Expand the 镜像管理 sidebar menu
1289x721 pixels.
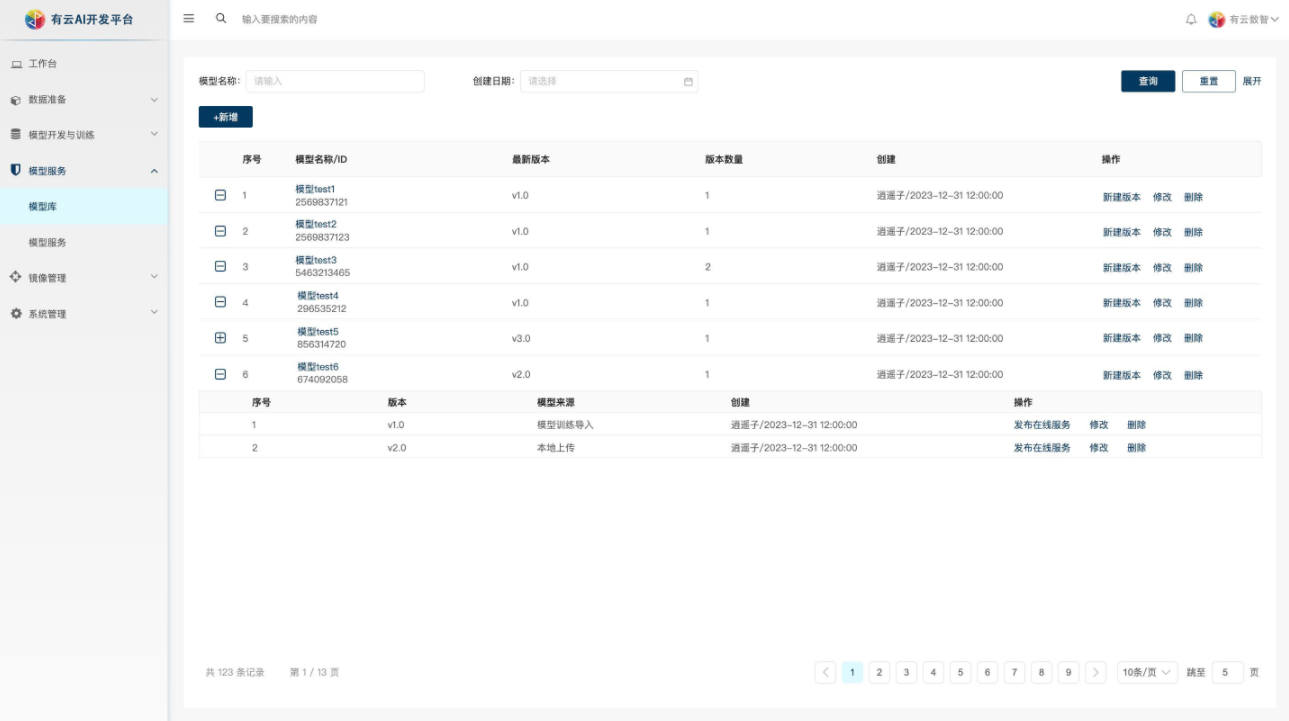84,278
